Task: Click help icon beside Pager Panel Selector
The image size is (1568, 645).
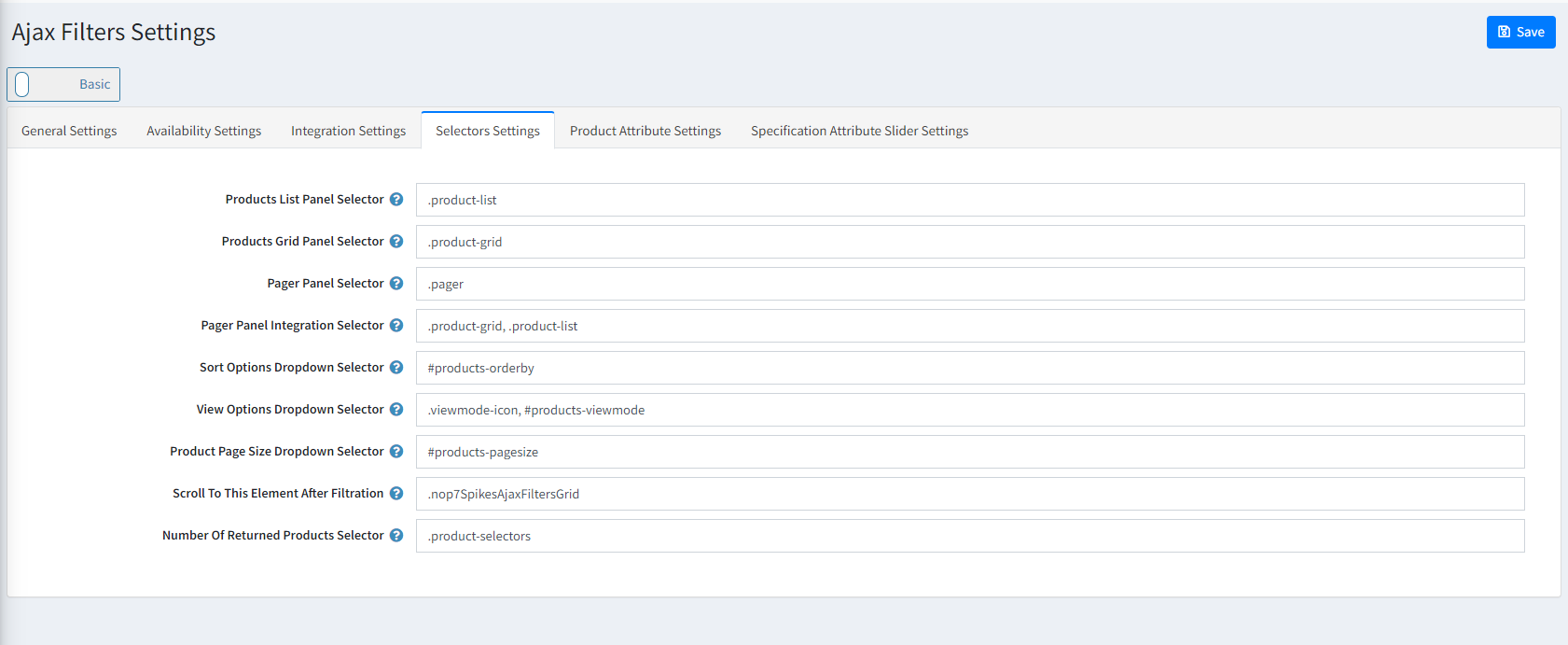Action: click(396, 283)
